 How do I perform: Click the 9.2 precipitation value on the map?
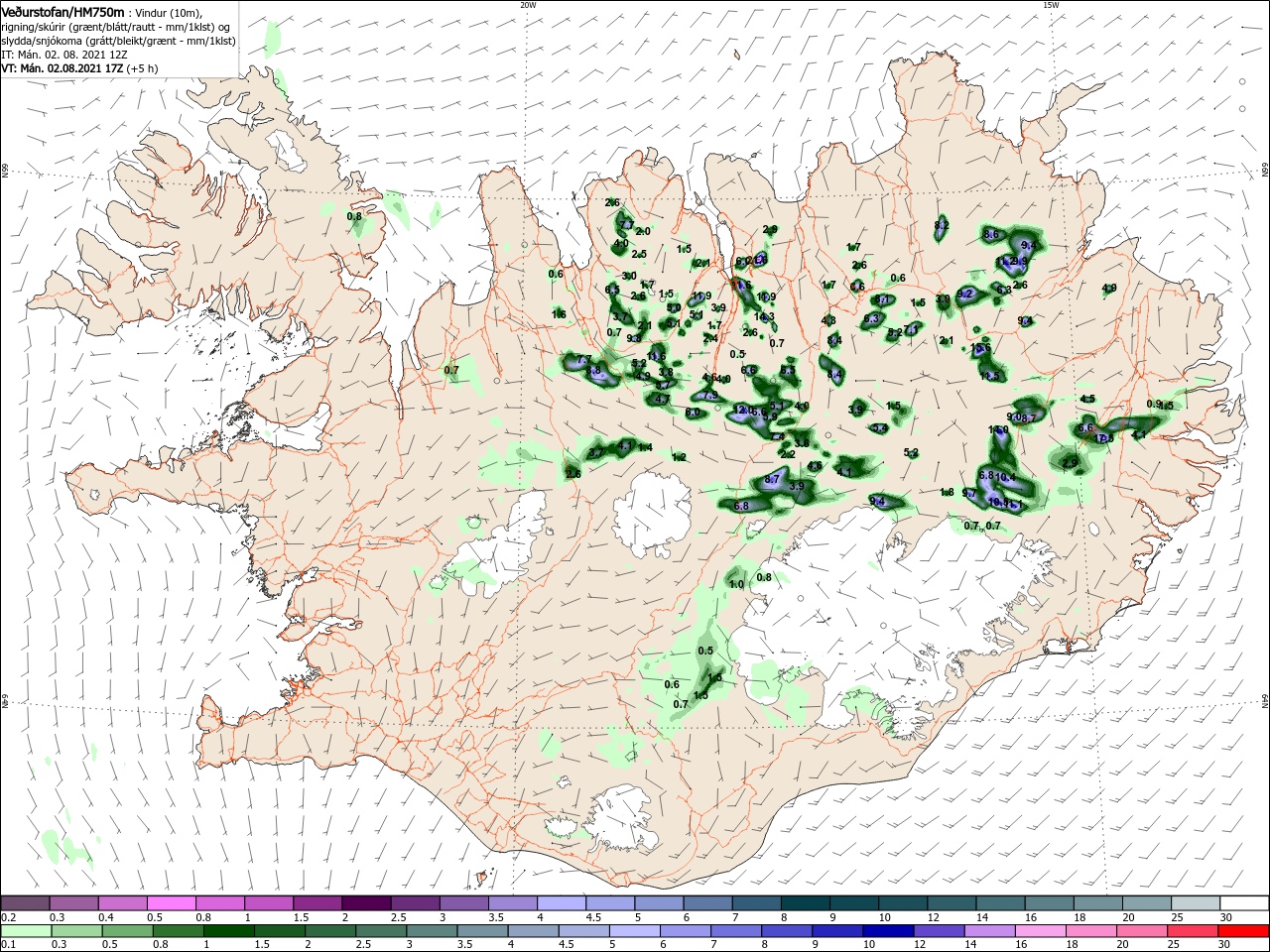(x=963, y=294)
